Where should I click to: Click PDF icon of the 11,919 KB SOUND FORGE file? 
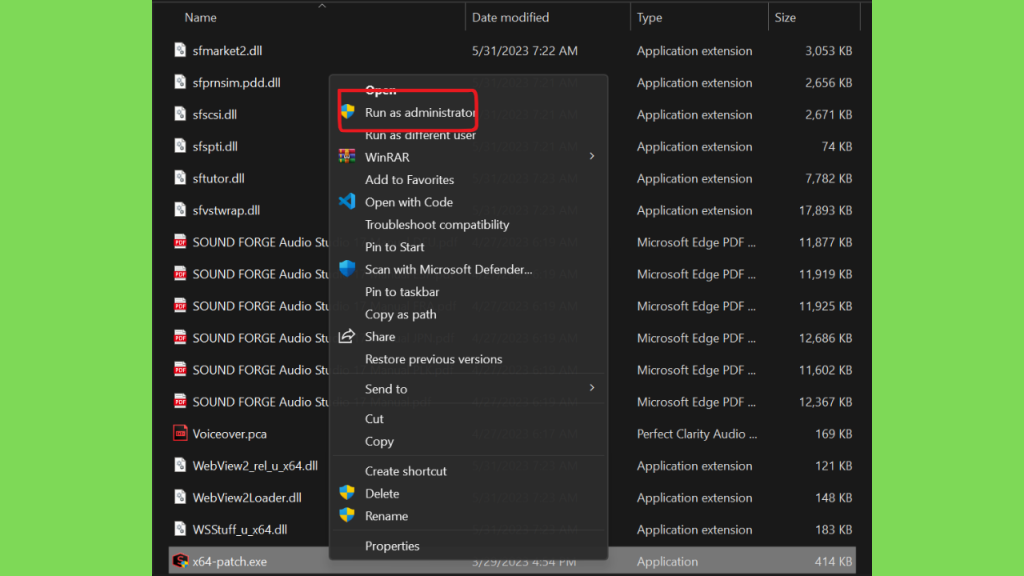click(x=180, y=274)
